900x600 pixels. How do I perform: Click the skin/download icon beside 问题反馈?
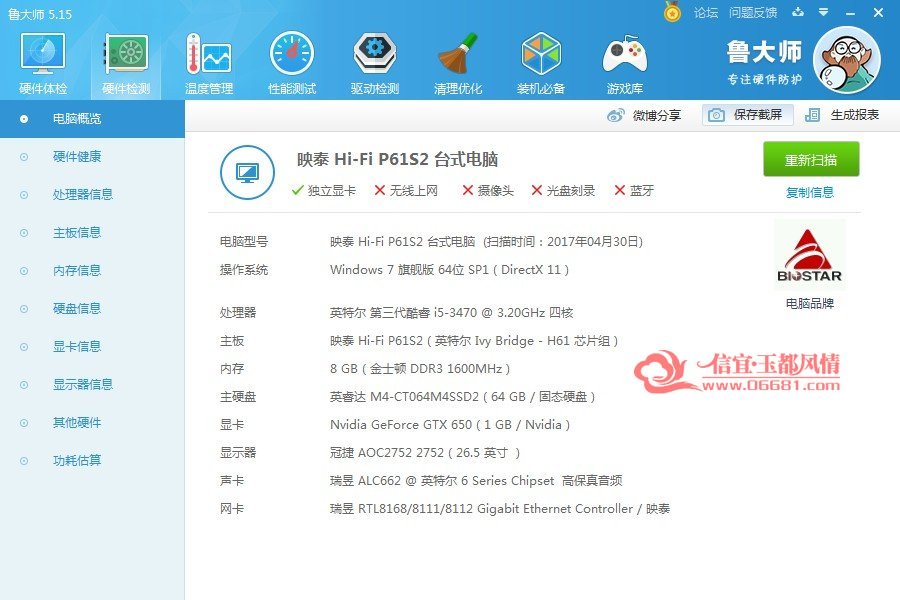coord(798,12)
